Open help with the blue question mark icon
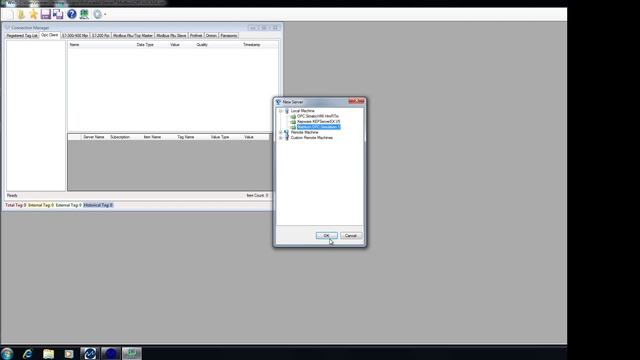 tap(72, 14)
